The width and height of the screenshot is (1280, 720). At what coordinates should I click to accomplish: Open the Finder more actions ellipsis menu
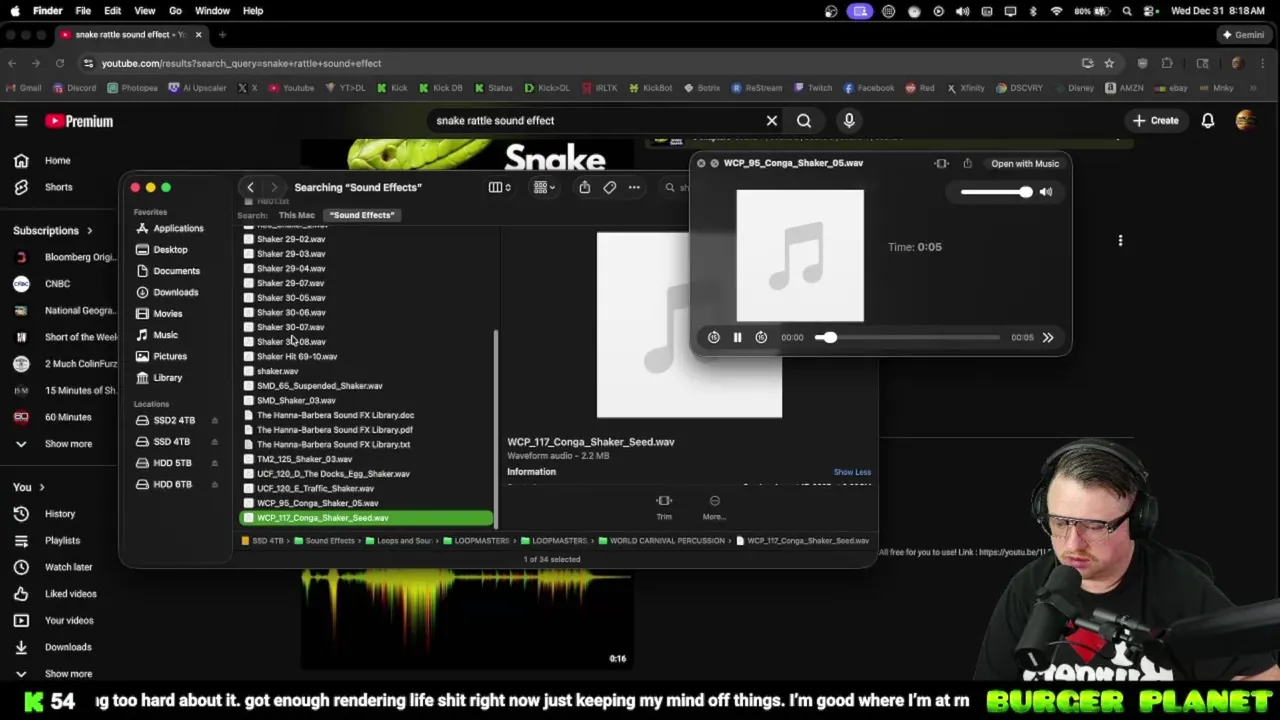click(x=634, y=187)
